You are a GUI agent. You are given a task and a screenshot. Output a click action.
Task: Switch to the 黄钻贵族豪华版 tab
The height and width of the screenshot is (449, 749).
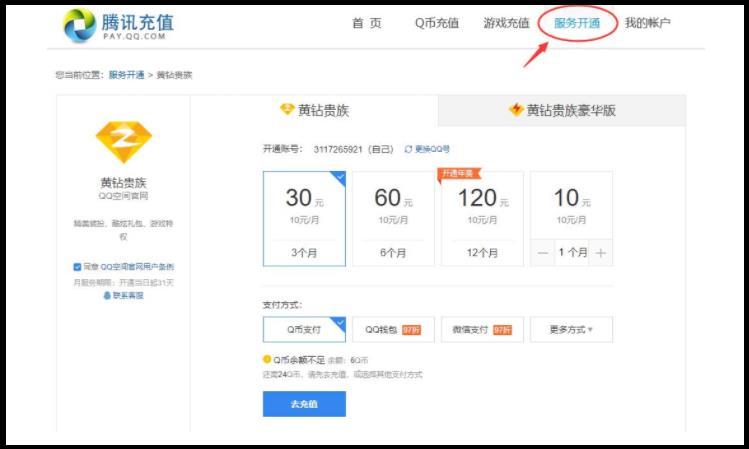[562, 110]
